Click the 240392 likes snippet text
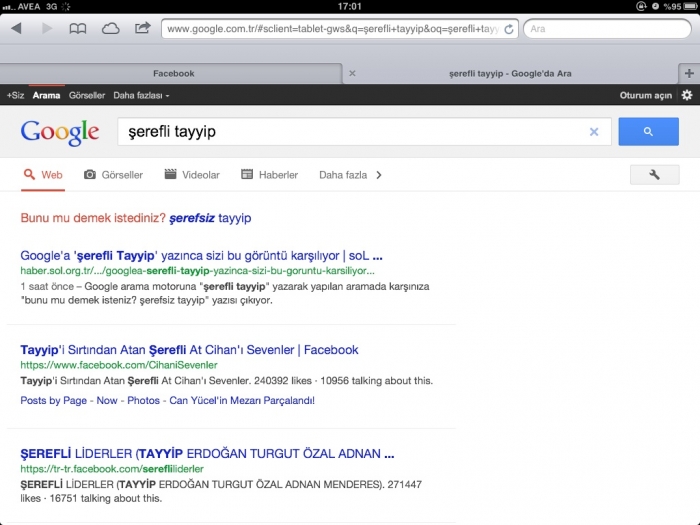Screen dimensions: 700x525 283,381
